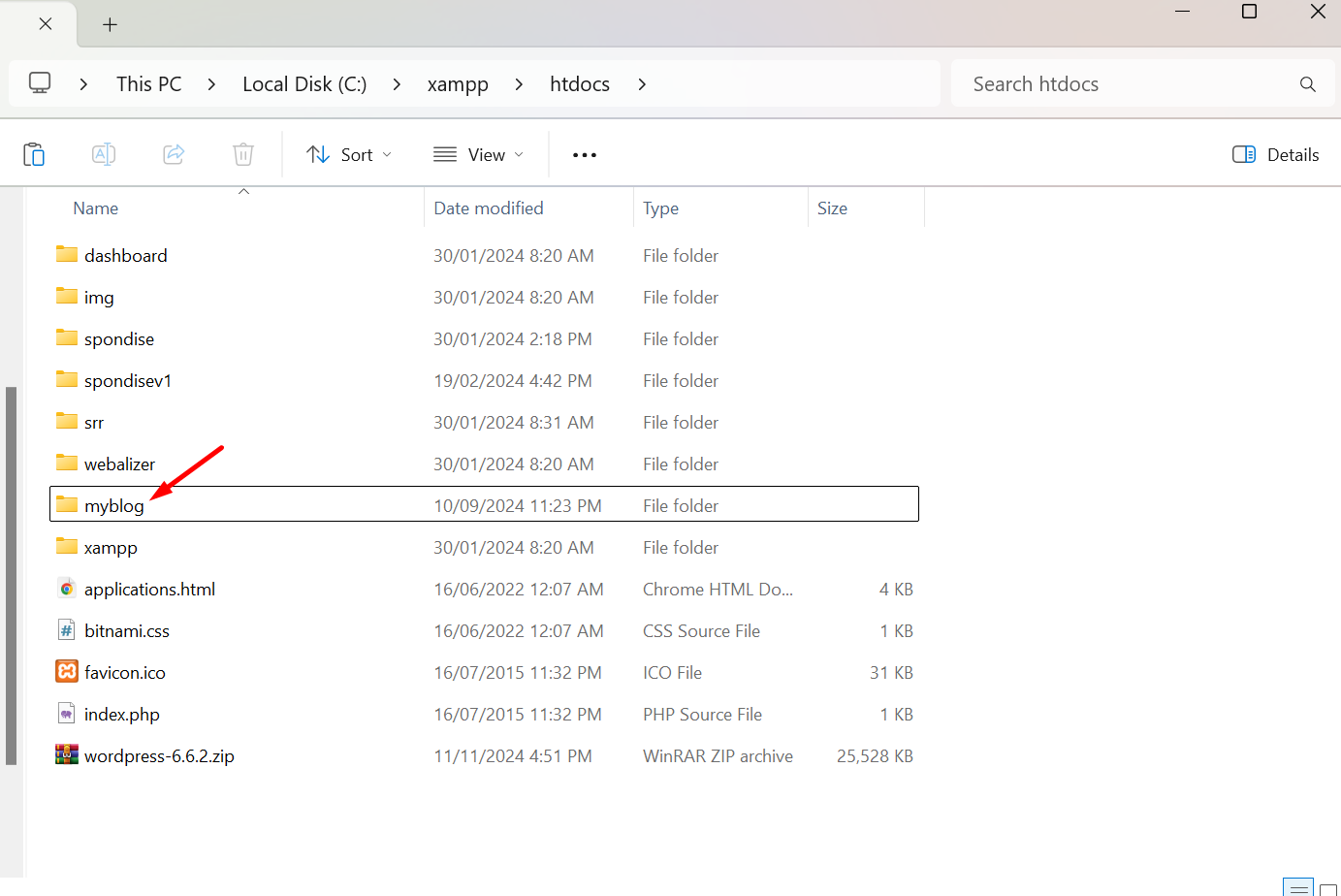
Task: Switch to details list view layout
Action: click(x=1297, y=887)
